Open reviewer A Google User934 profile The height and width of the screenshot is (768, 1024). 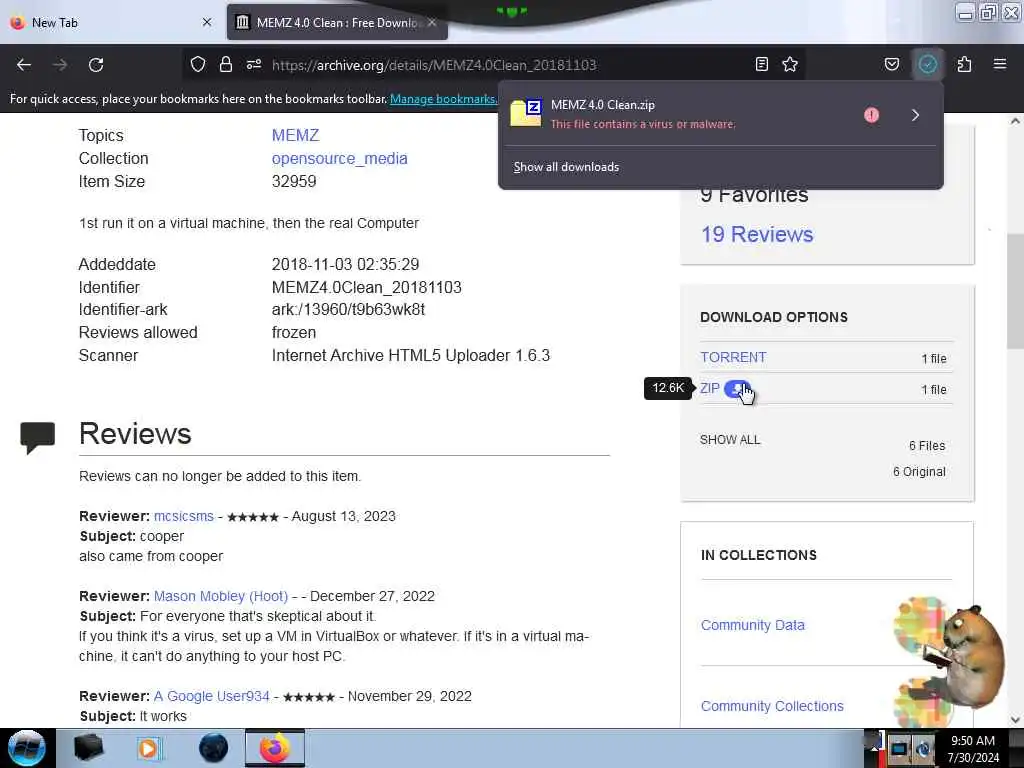point(212,696)
